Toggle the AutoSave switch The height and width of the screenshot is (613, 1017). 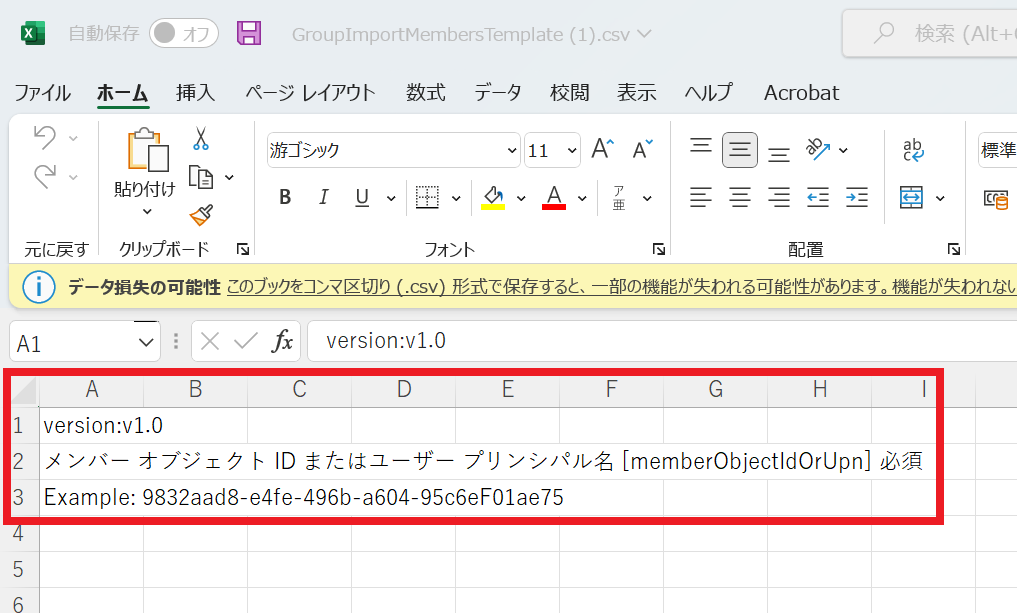click(x=184, y=33)
